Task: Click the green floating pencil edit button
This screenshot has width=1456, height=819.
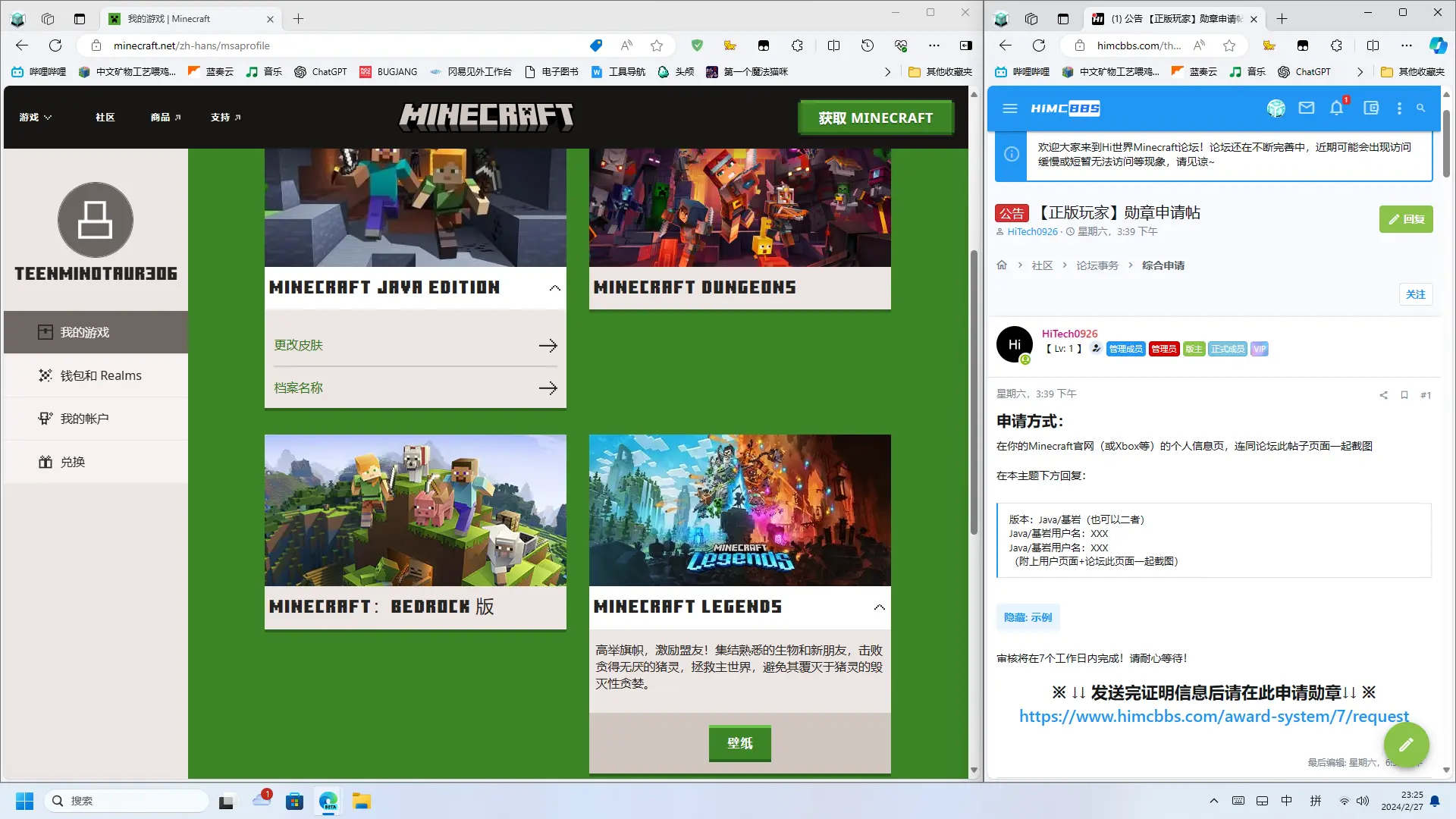Action: click(1405, 745)
